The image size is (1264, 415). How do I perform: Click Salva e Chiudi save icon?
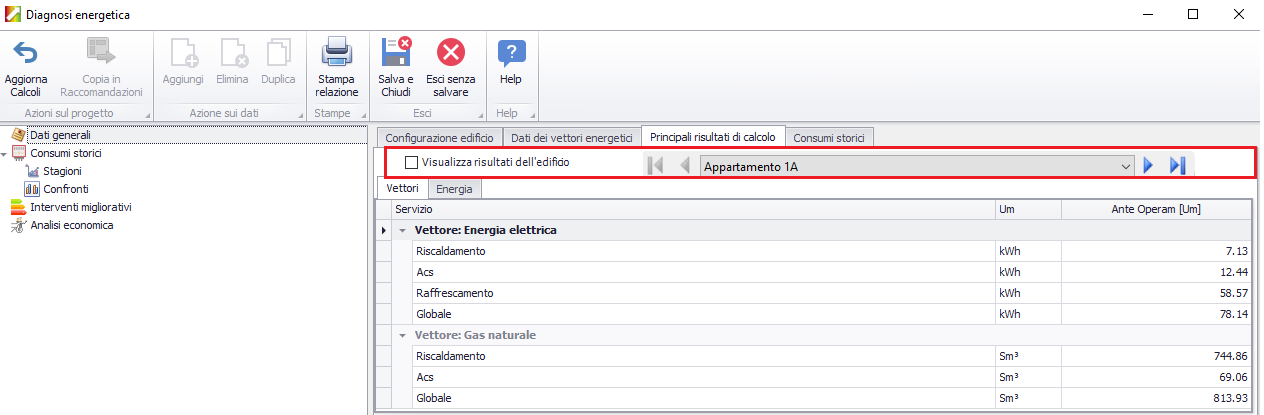[x=396, y=52]
